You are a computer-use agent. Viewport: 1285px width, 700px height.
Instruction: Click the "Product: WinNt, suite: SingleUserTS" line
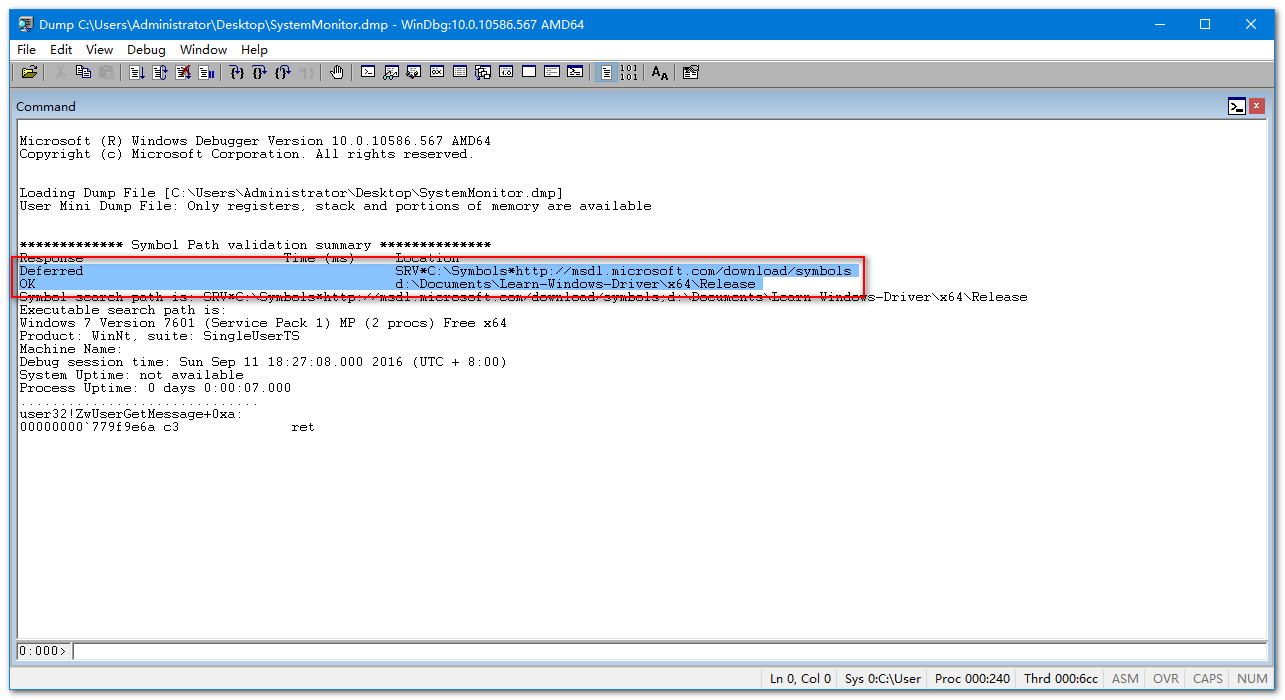[x=159, y=336]
